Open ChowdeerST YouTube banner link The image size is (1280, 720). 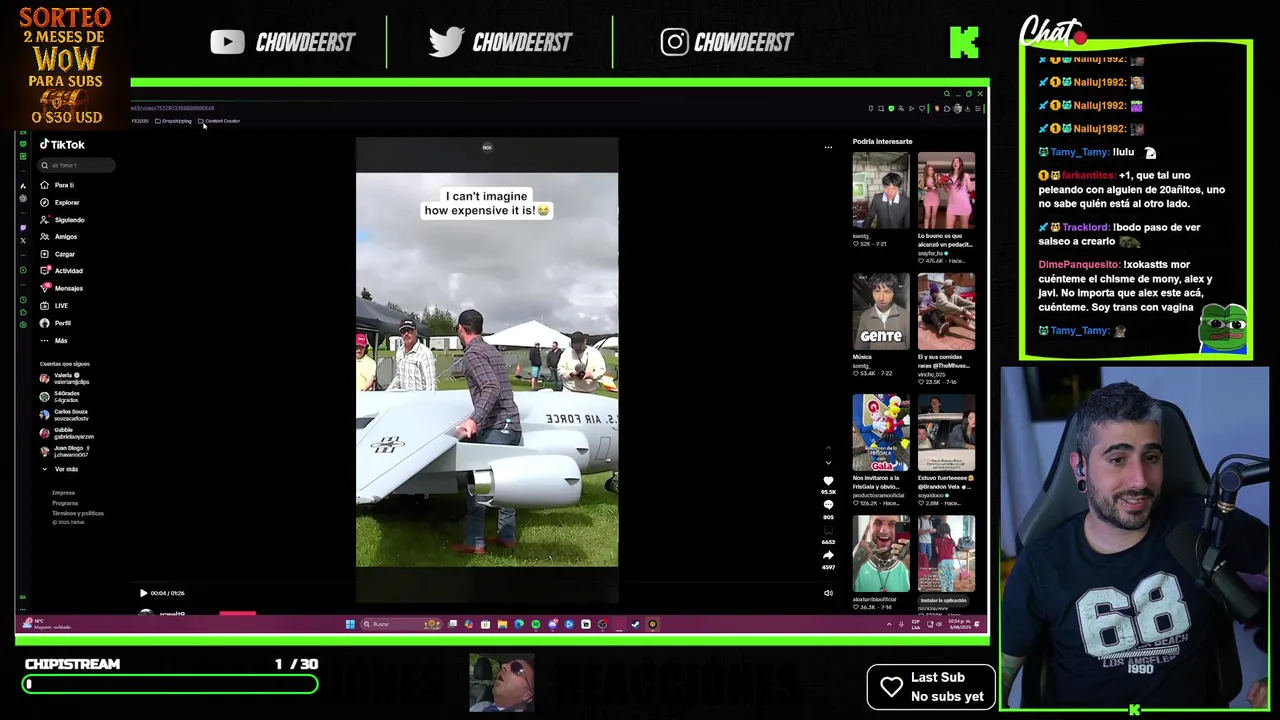[x=283, y=42]
